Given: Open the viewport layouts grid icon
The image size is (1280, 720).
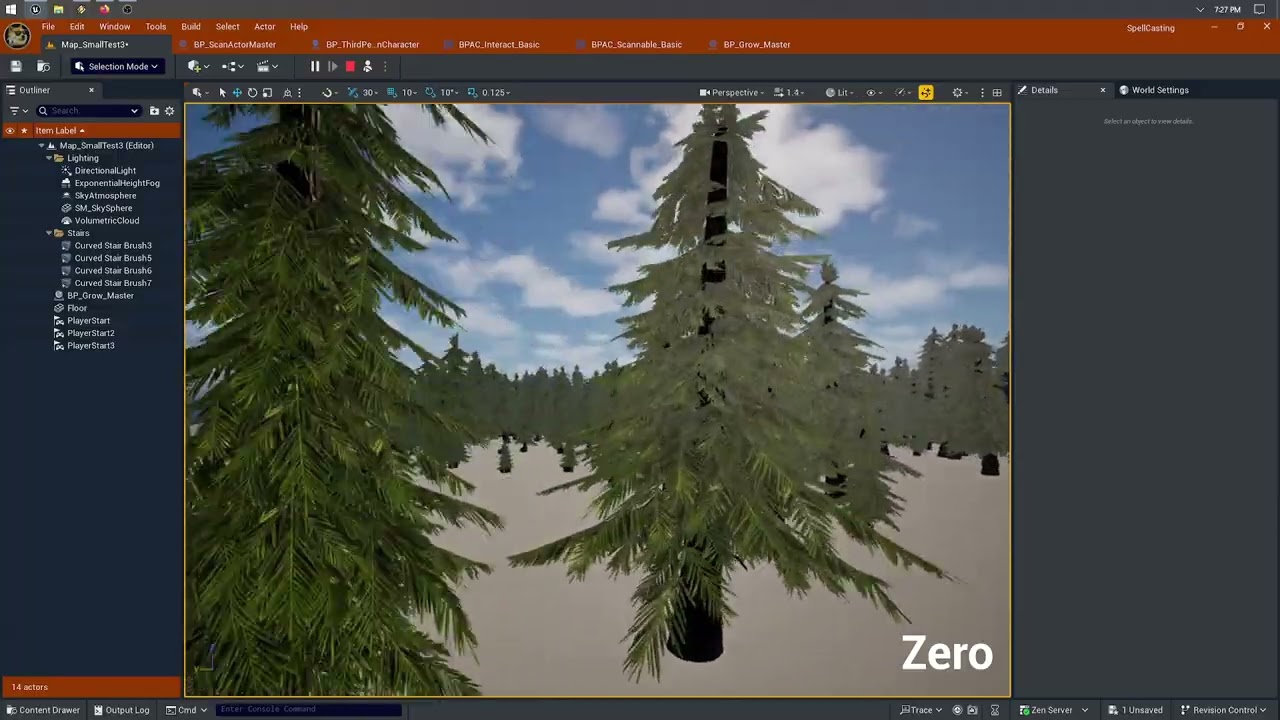Looking at the screenshot, I should point(997,92).
